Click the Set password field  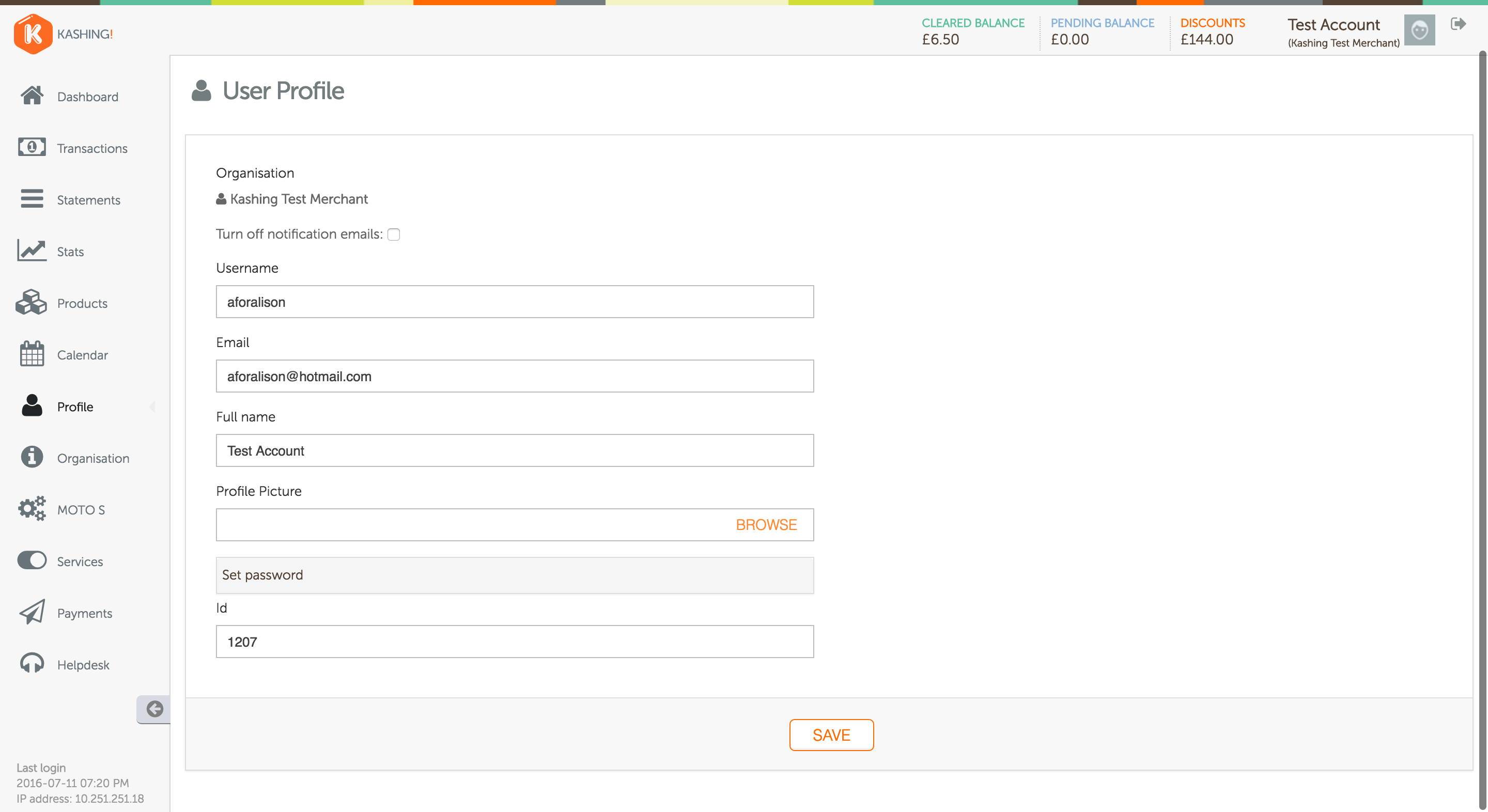515,574
